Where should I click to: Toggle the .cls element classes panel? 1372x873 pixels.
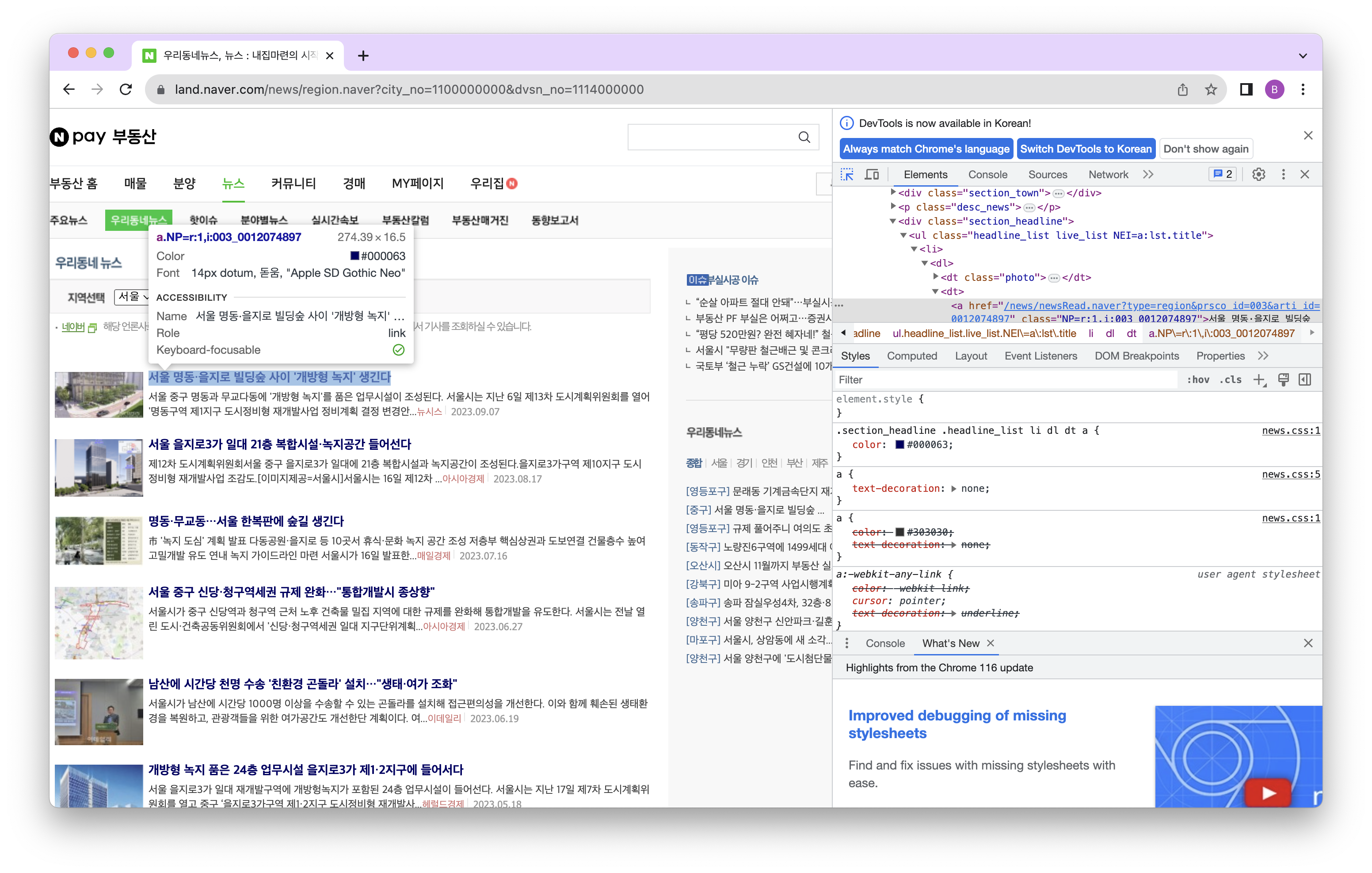(x=1231, y=380)
